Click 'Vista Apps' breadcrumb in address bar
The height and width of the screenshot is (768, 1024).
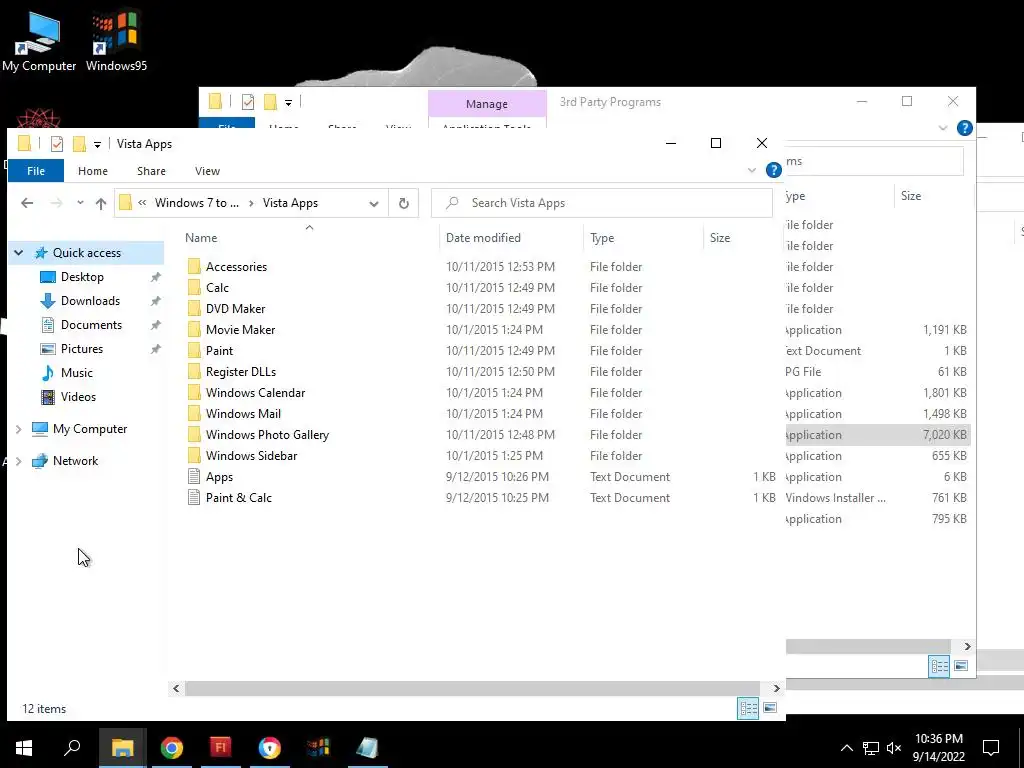tap(291, 203)
